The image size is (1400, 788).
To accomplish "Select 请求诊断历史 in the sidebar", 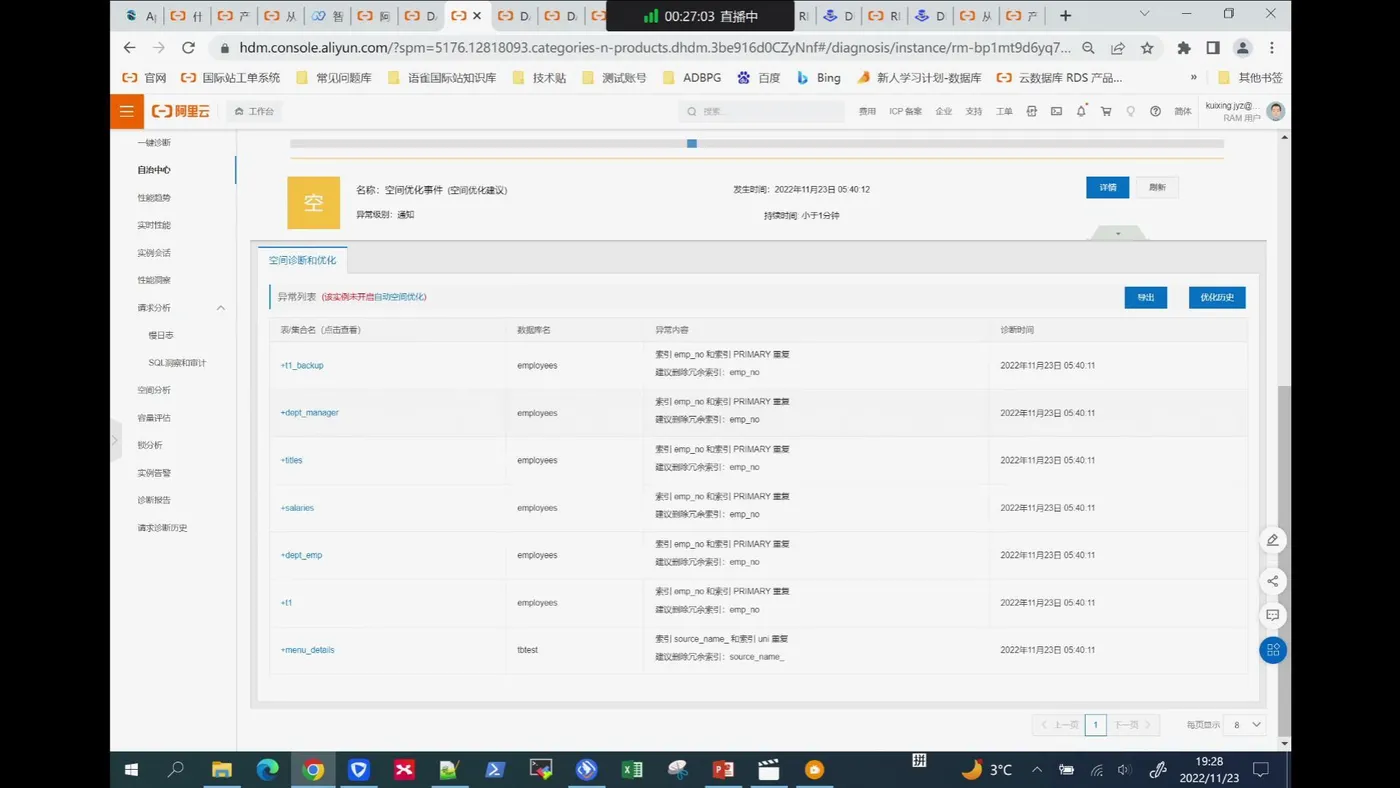I will click(x=162, y=527).
